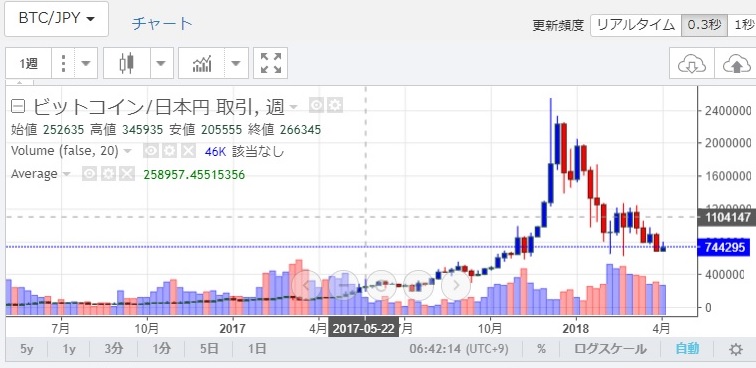The height and width of the screenshot is (368, 756).
Task: Click the blue 744295 current price label
Action: coord(724,247)
